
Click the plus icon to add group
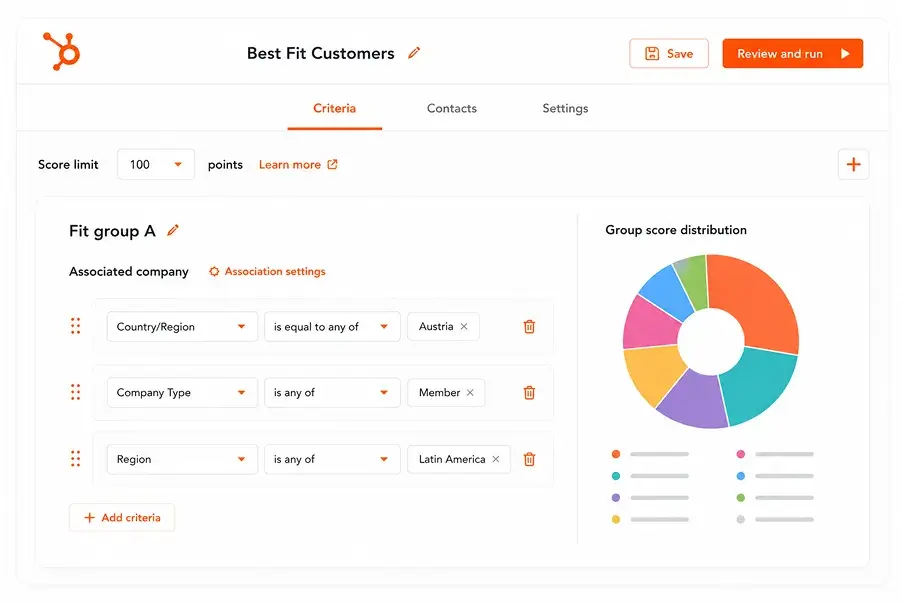click(853, 165)
